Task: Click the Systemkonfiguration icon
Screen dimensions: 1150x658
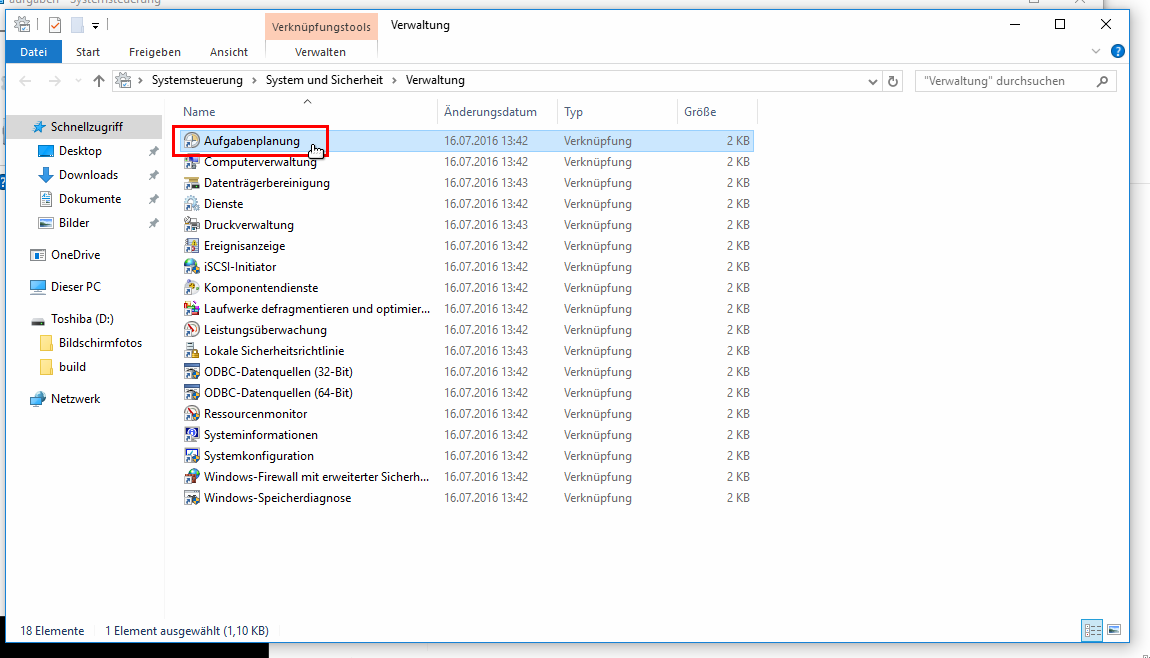Action: [191, 456]
